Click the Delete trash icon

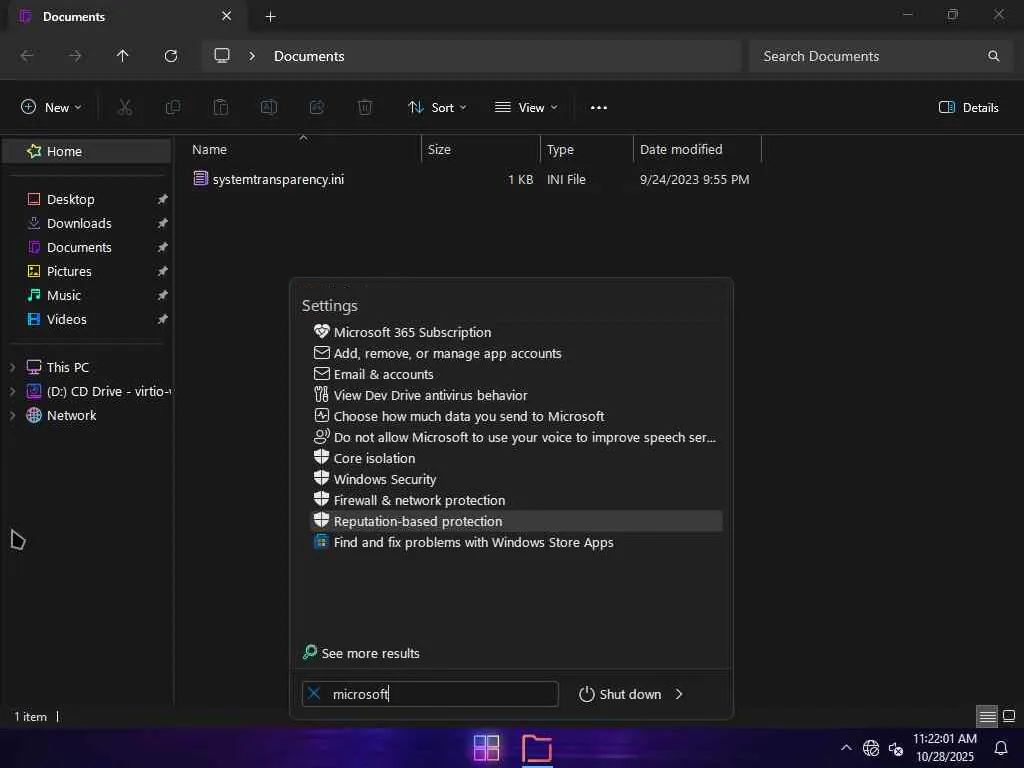pos(365,108)
